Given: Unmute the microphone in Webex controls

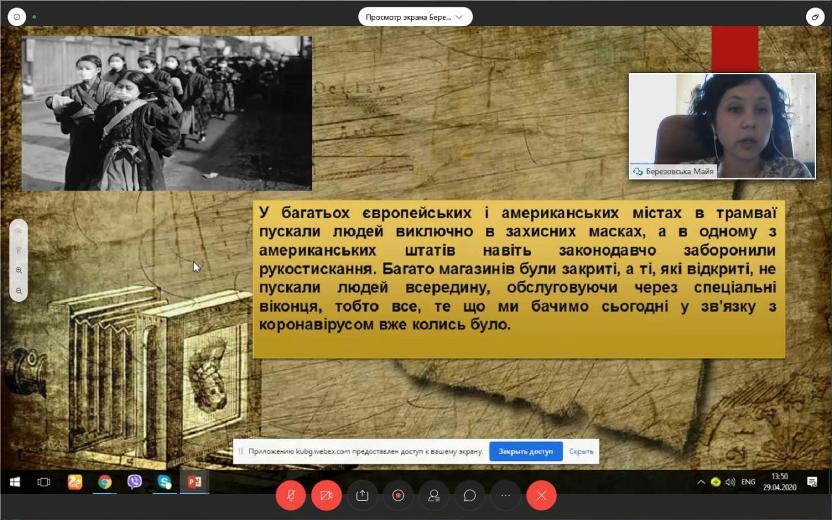Looking at the screenshot, I should pyautogui.click(x=290, y=495).
